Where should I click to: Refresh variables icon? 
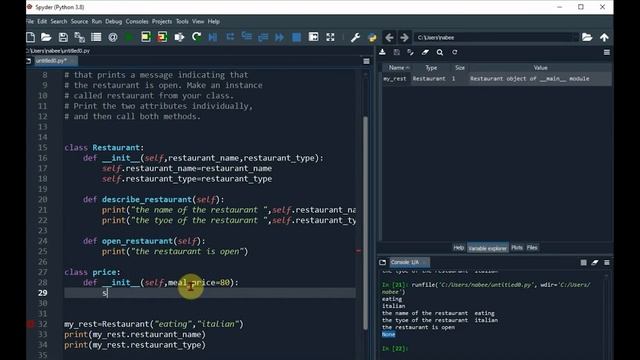(x=454, y=52)
